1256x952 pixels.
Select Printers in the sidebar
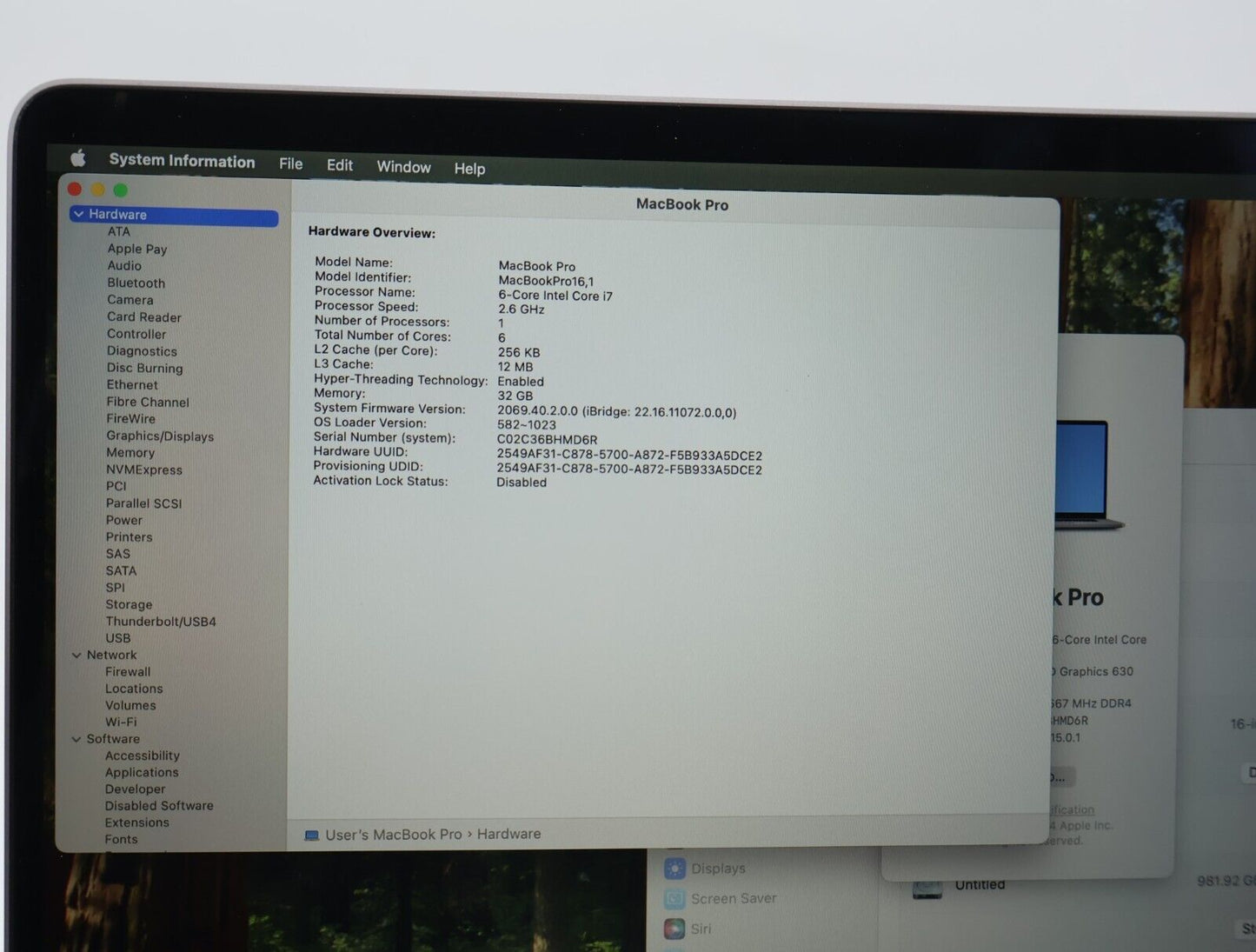pos(129,537)
